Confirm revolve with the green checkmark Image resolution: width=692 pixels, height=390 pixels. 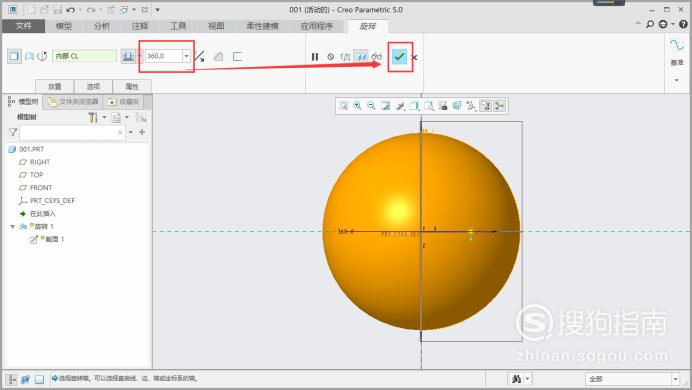point(399,56)
